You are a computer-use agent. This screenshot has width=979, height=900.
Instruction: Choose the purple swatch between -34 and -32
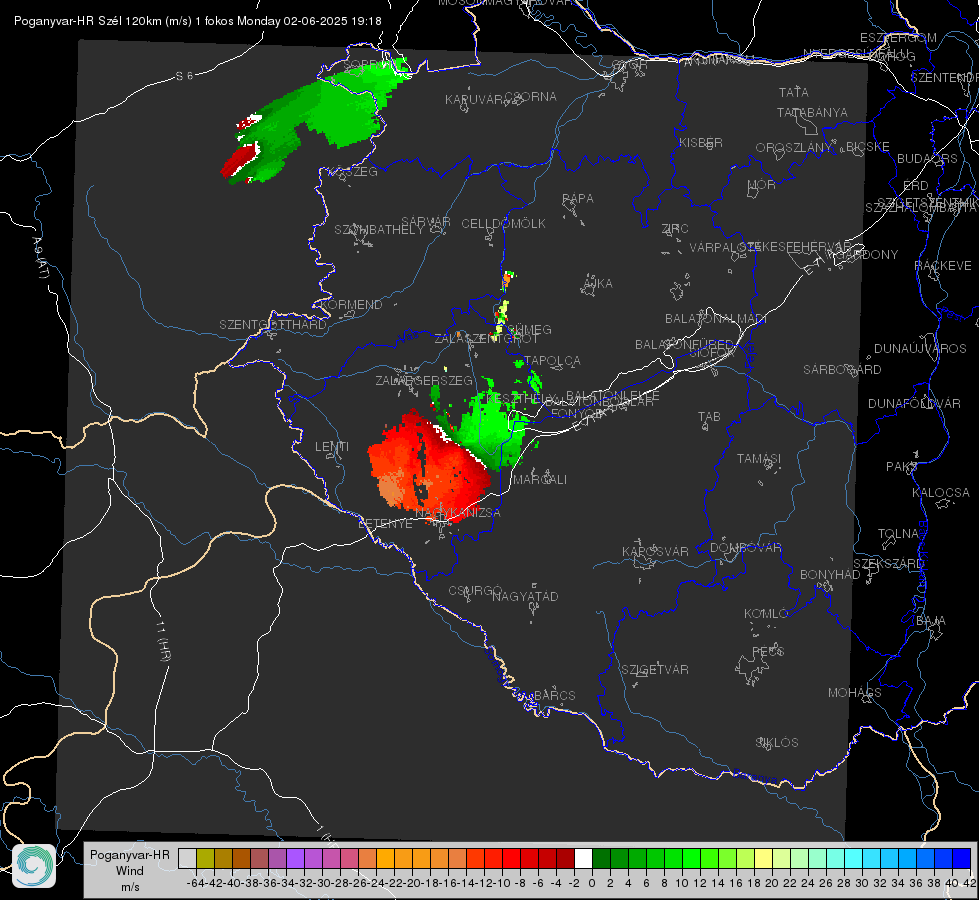(x=295, y=858)
